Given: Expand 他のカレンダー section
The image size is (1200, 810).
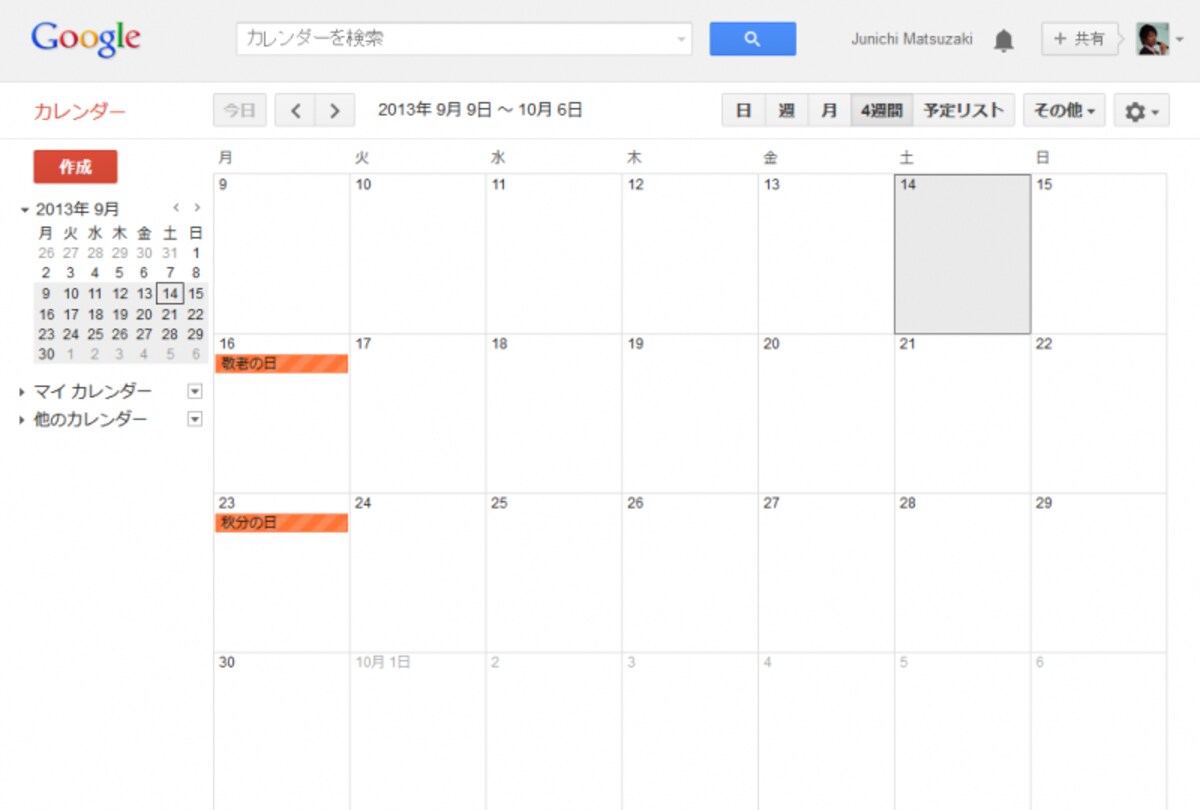Looking at the screenshot, I should pyautogui.click(x=24, y=420).
